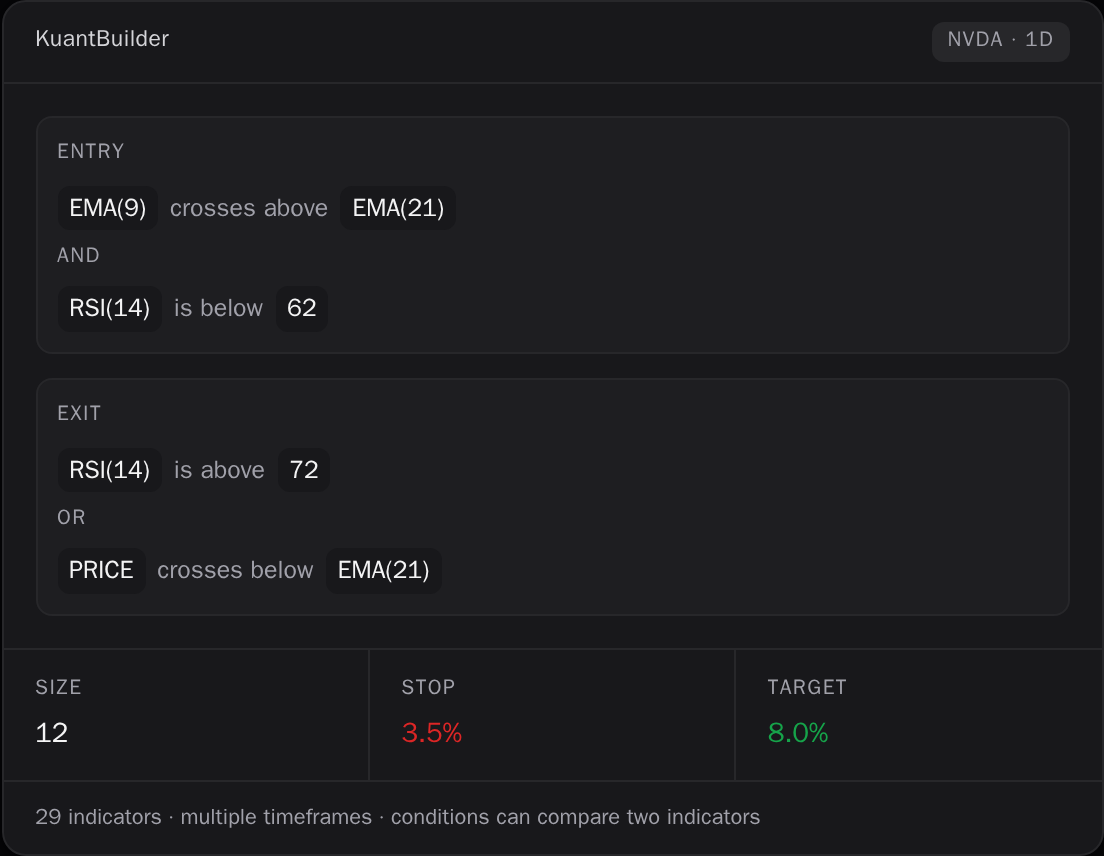Image resolution: width=1104 pixels, height=856 pixels.
Task: Click the KuantBuilder title
Action: (102, 39)
